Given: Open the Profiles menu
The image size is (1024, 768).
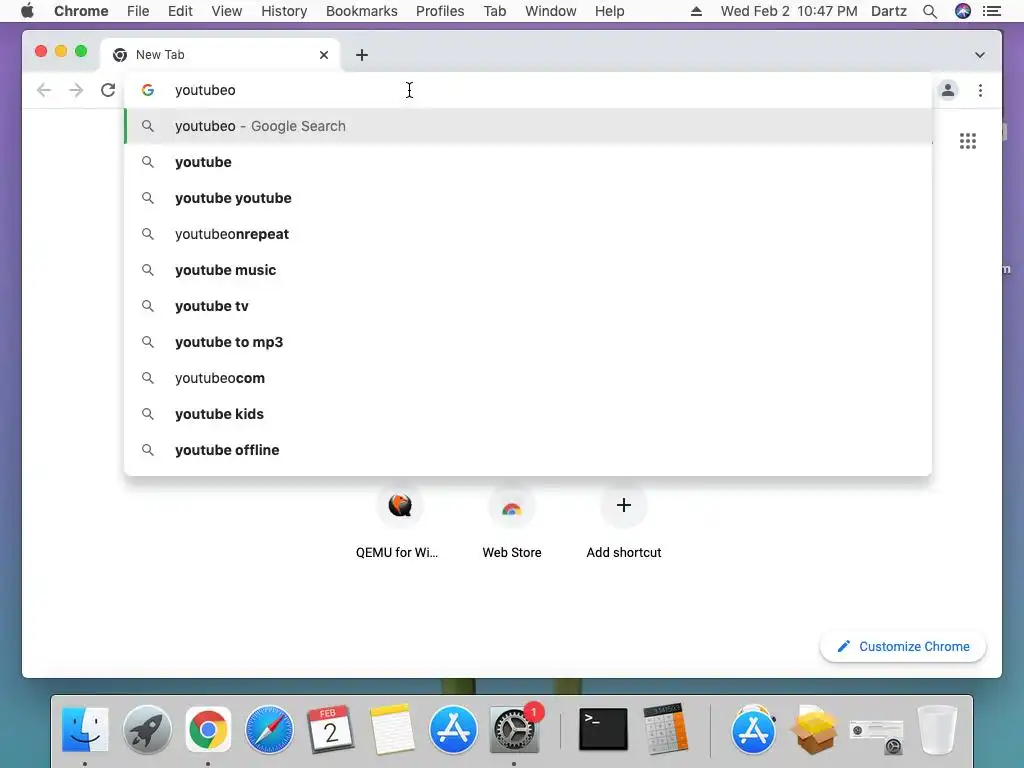Looking at the screenshot, I should click(440, 11).
